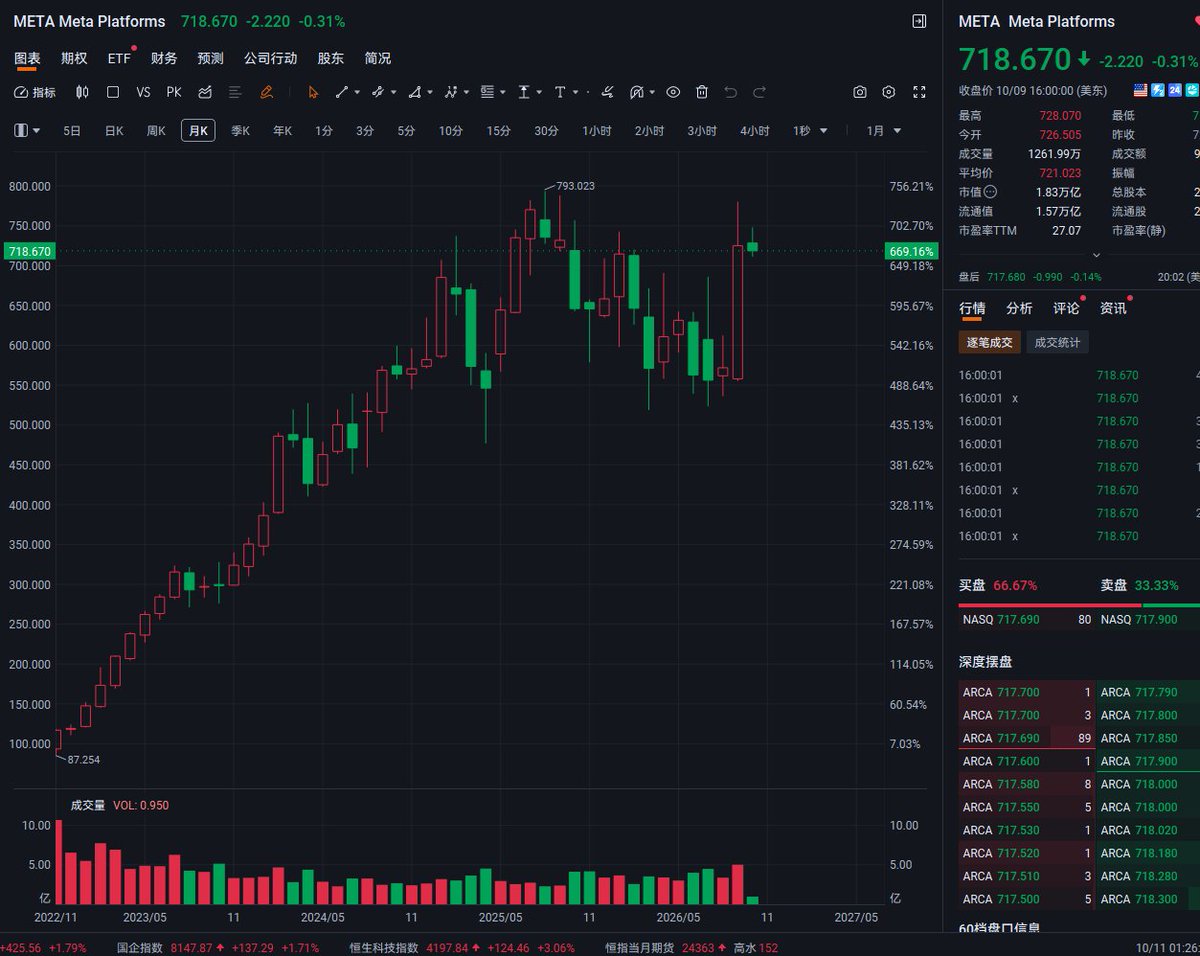Click the square layout icon beside VS
This screenshot has height=956, width=1200.
(x=113, y=92)
